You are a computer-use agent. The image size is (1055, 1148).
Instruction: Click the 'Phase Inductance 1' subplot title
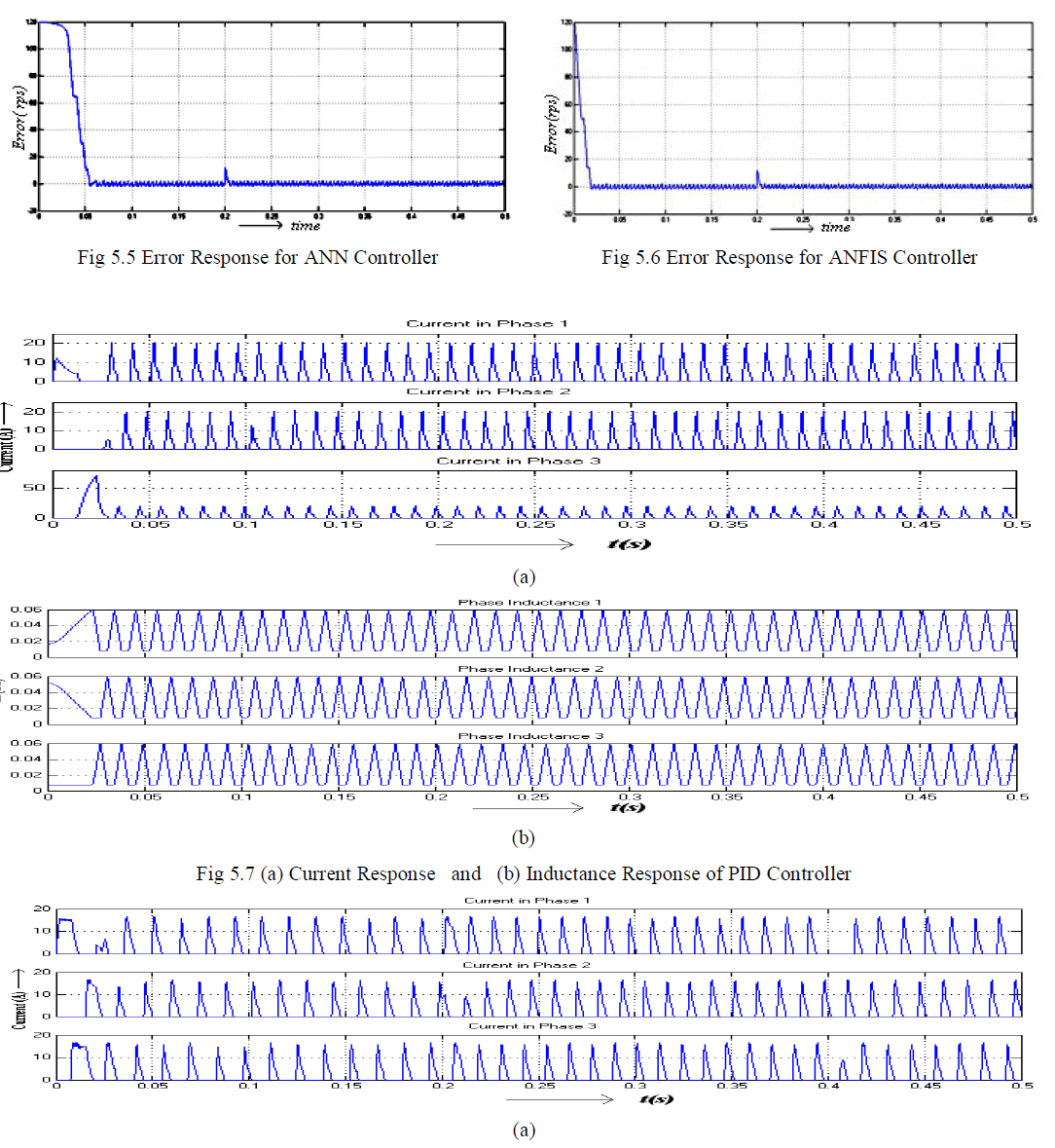tap(530, 603)
